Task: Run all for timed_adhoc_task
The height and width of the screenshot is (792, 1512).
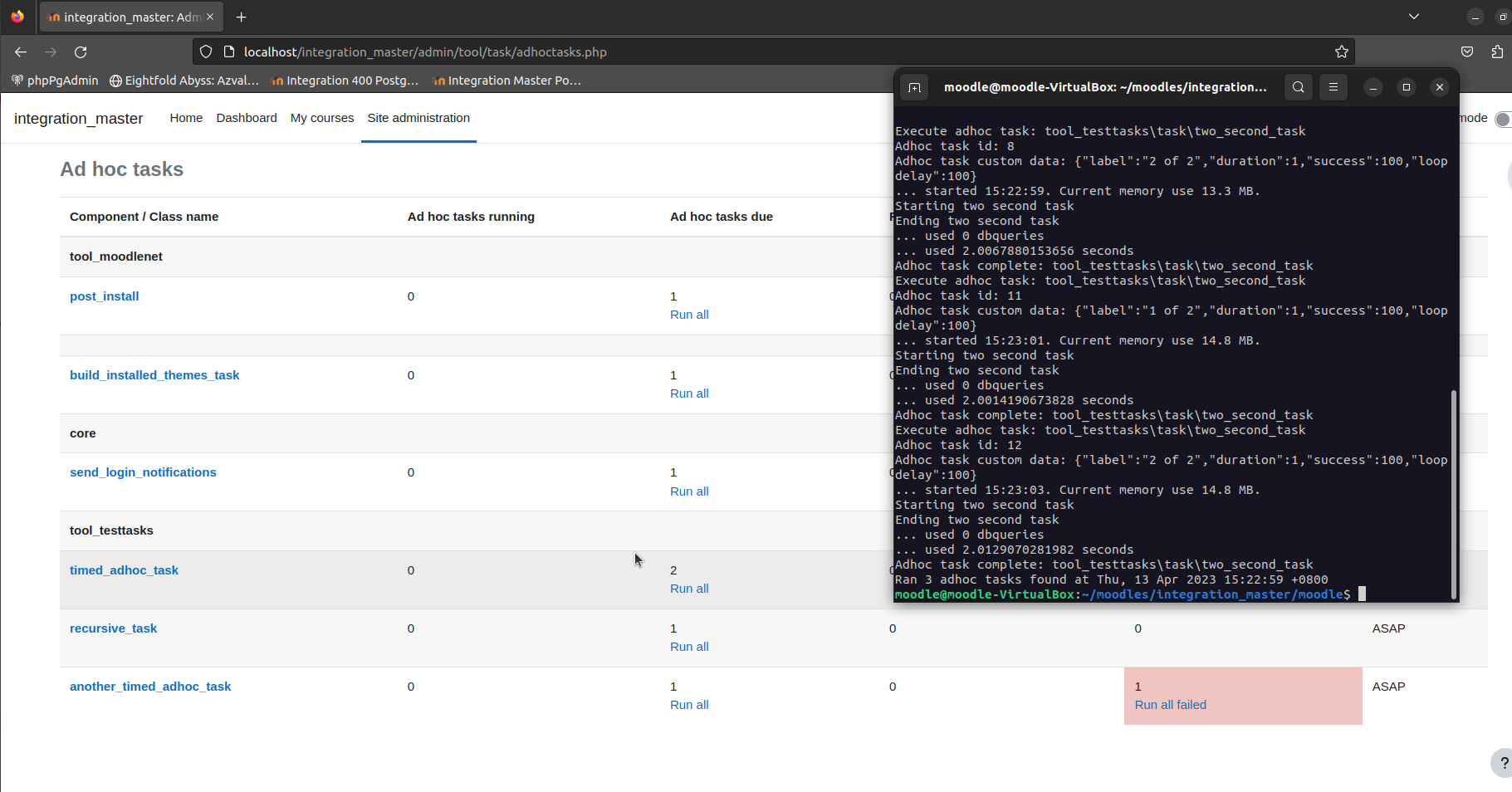Action: point(689,589)
